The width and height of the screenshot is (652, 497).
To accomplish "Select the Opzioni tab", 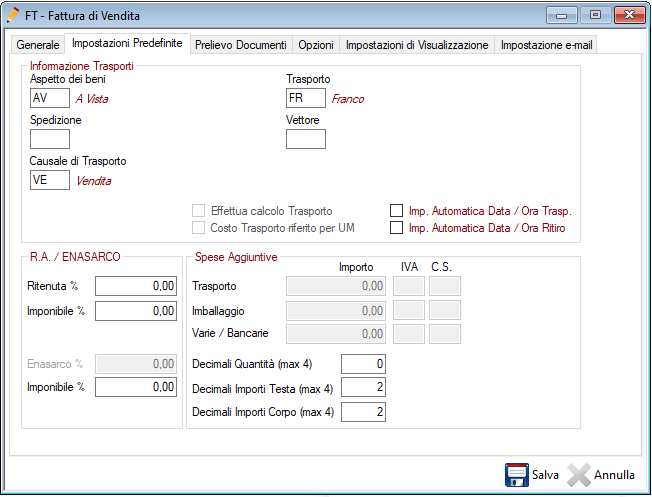I will [316, 45].
